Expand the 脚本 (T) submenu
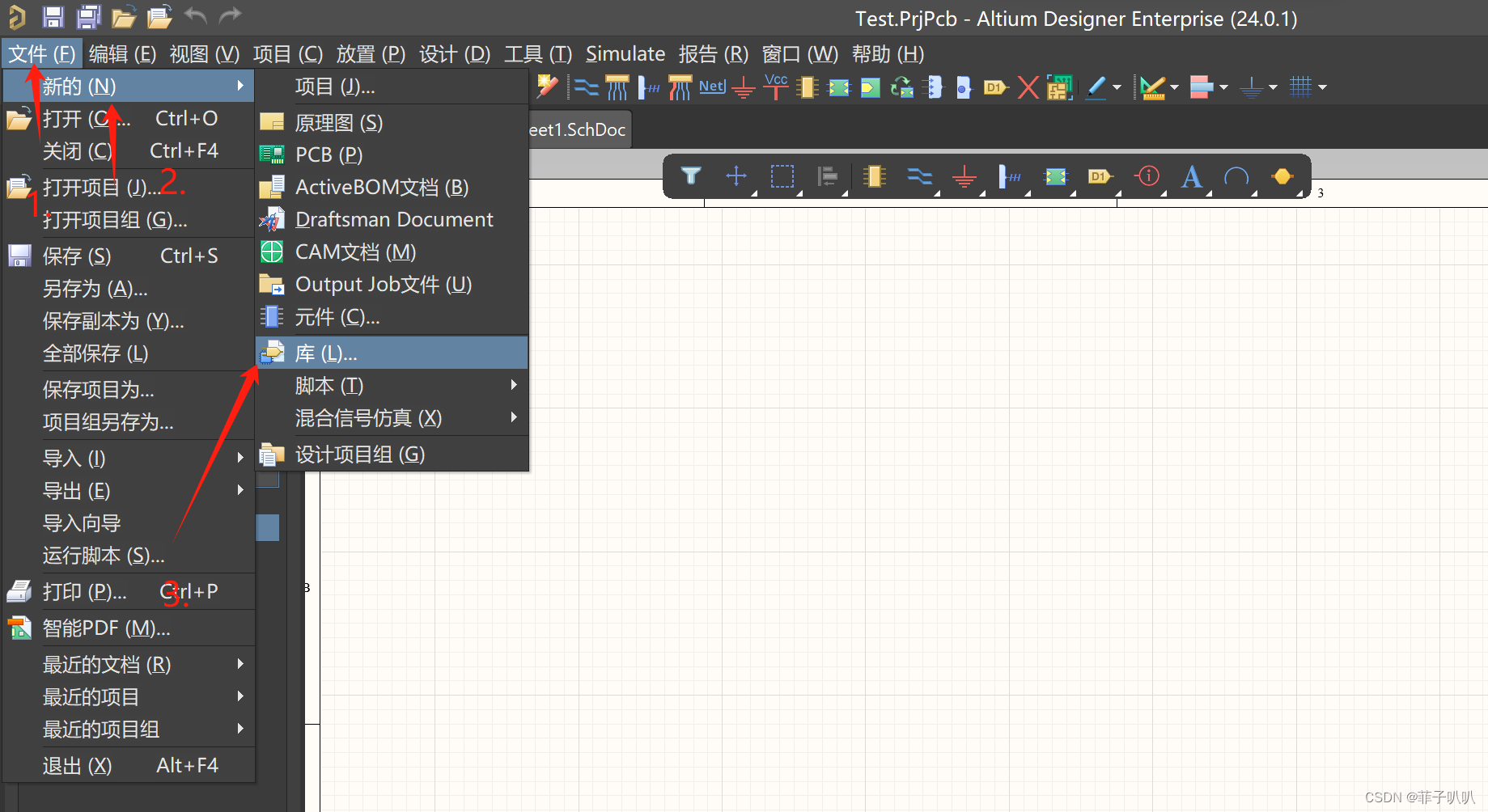 (x=392, y=386)
